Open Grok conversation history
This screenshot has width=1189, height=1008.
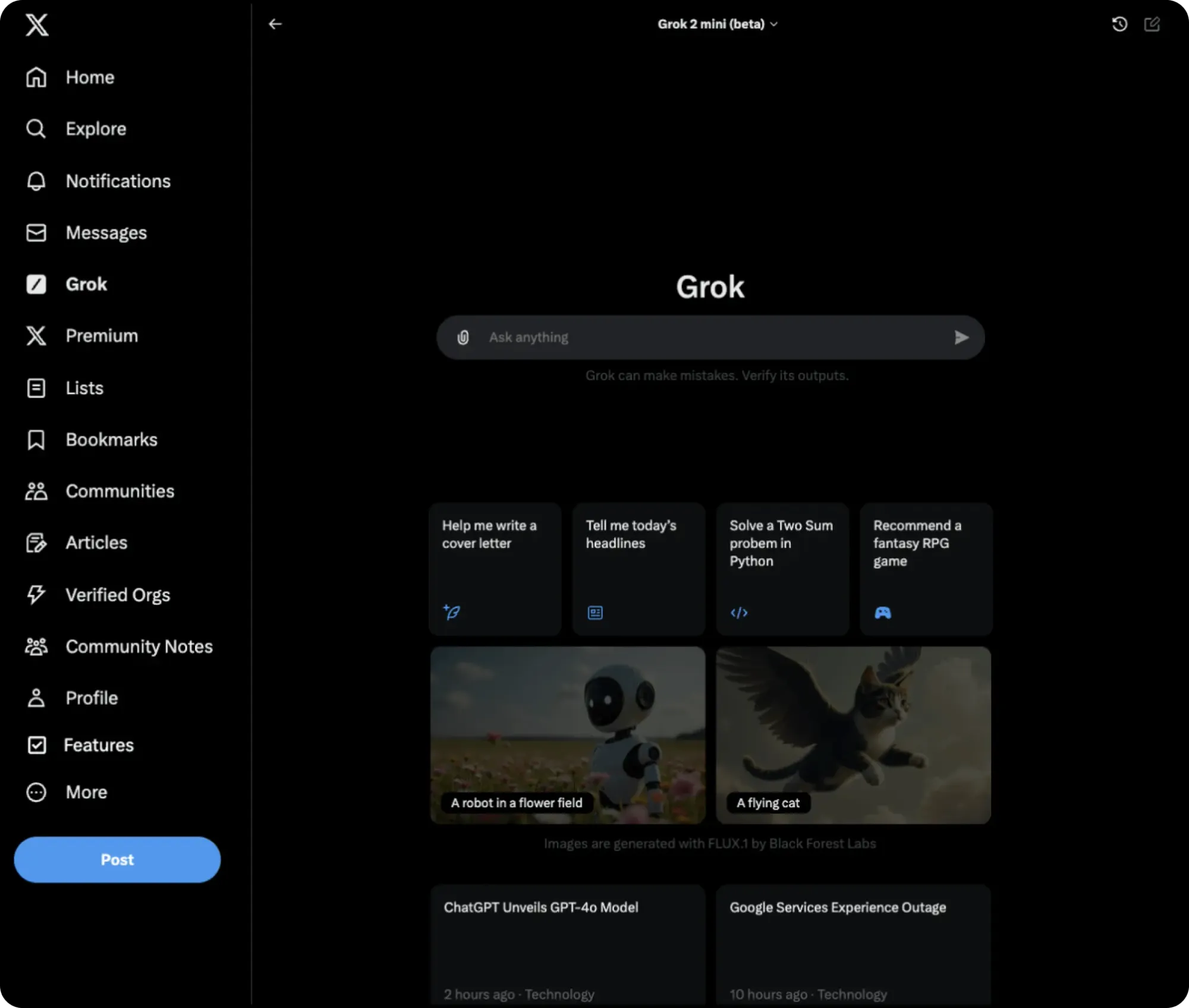(x=1119, y=24)
